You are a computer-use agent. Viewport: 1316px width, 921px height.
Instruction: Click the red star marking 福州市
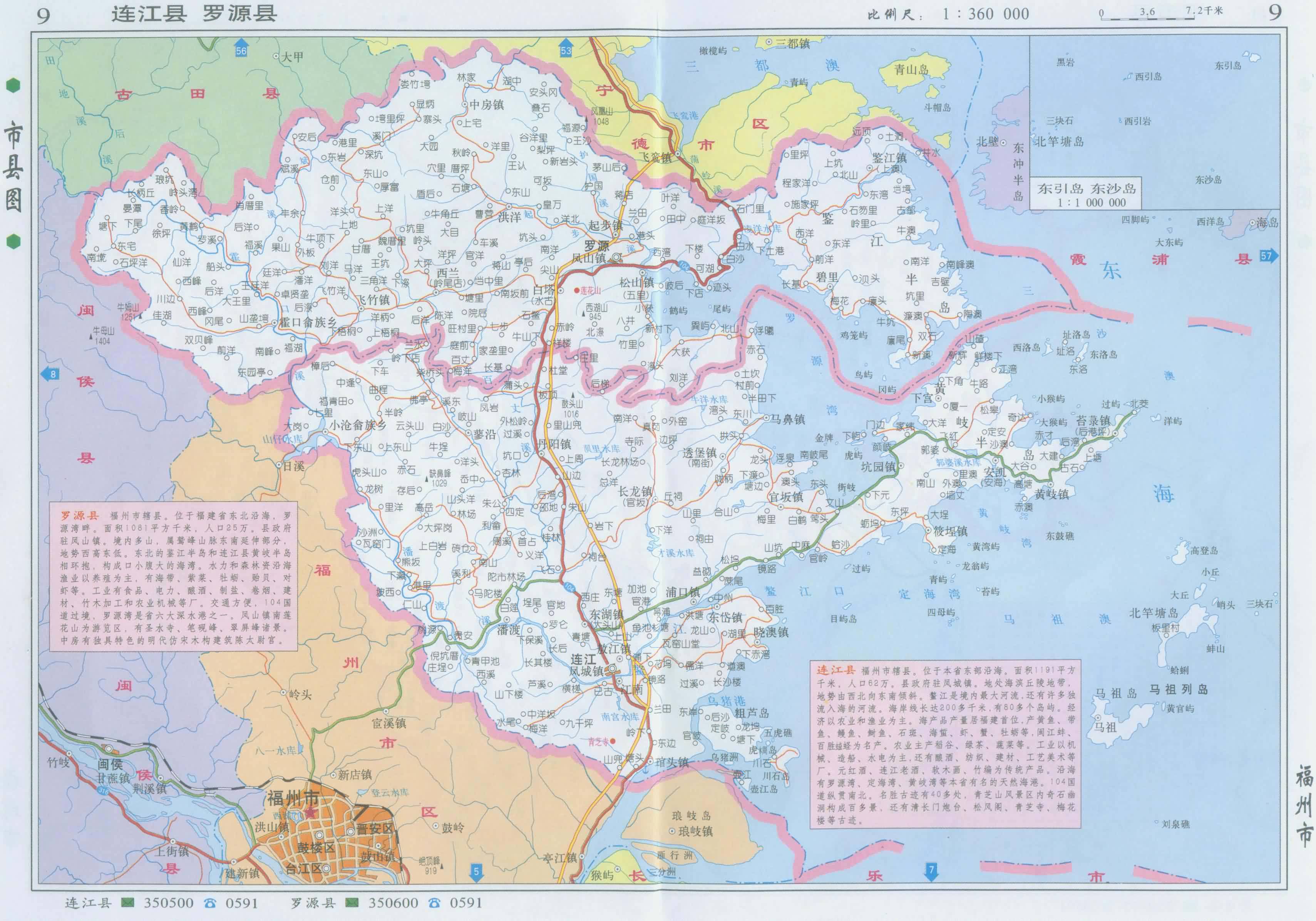(x=311, y=813)
